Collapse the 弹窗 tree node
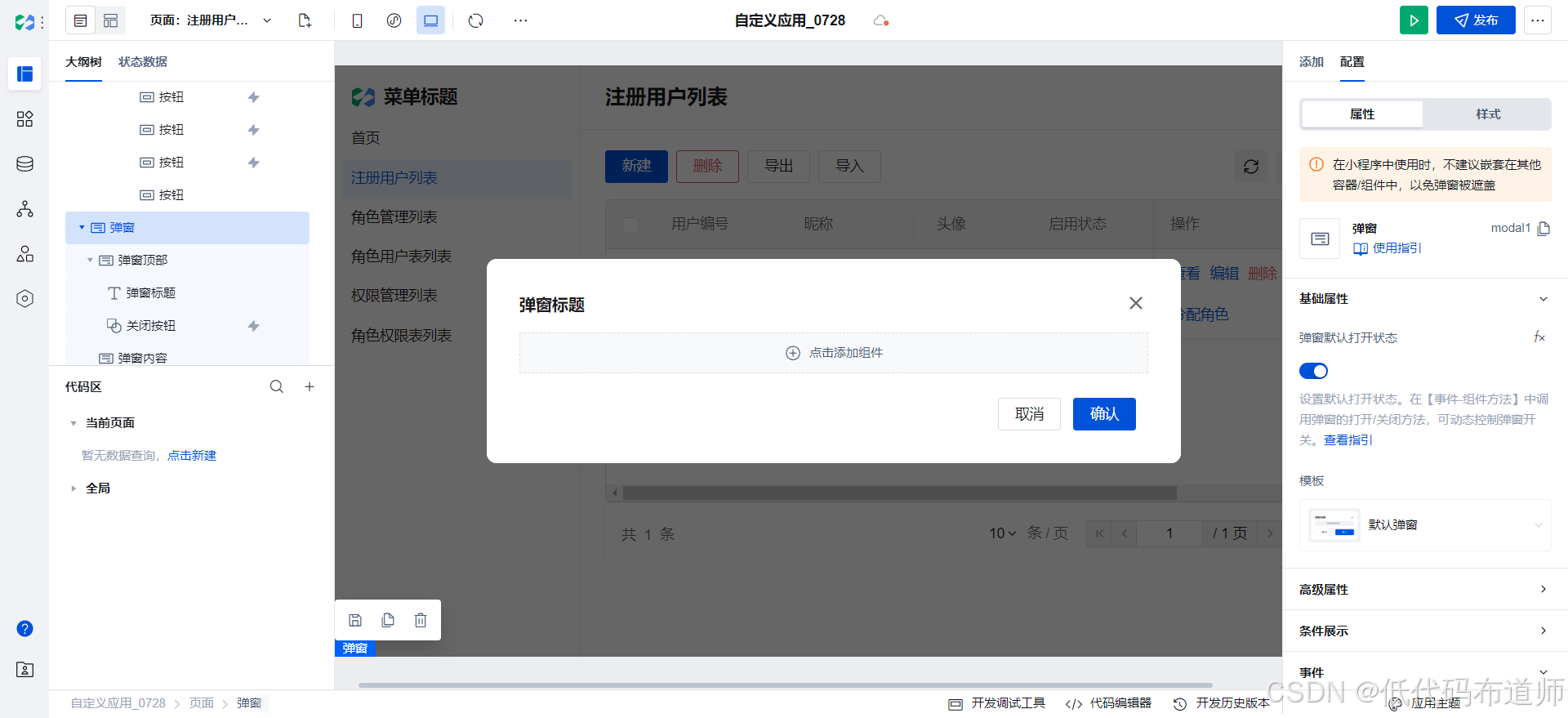This screenshot has height=718, width=1568. point(82,228)
